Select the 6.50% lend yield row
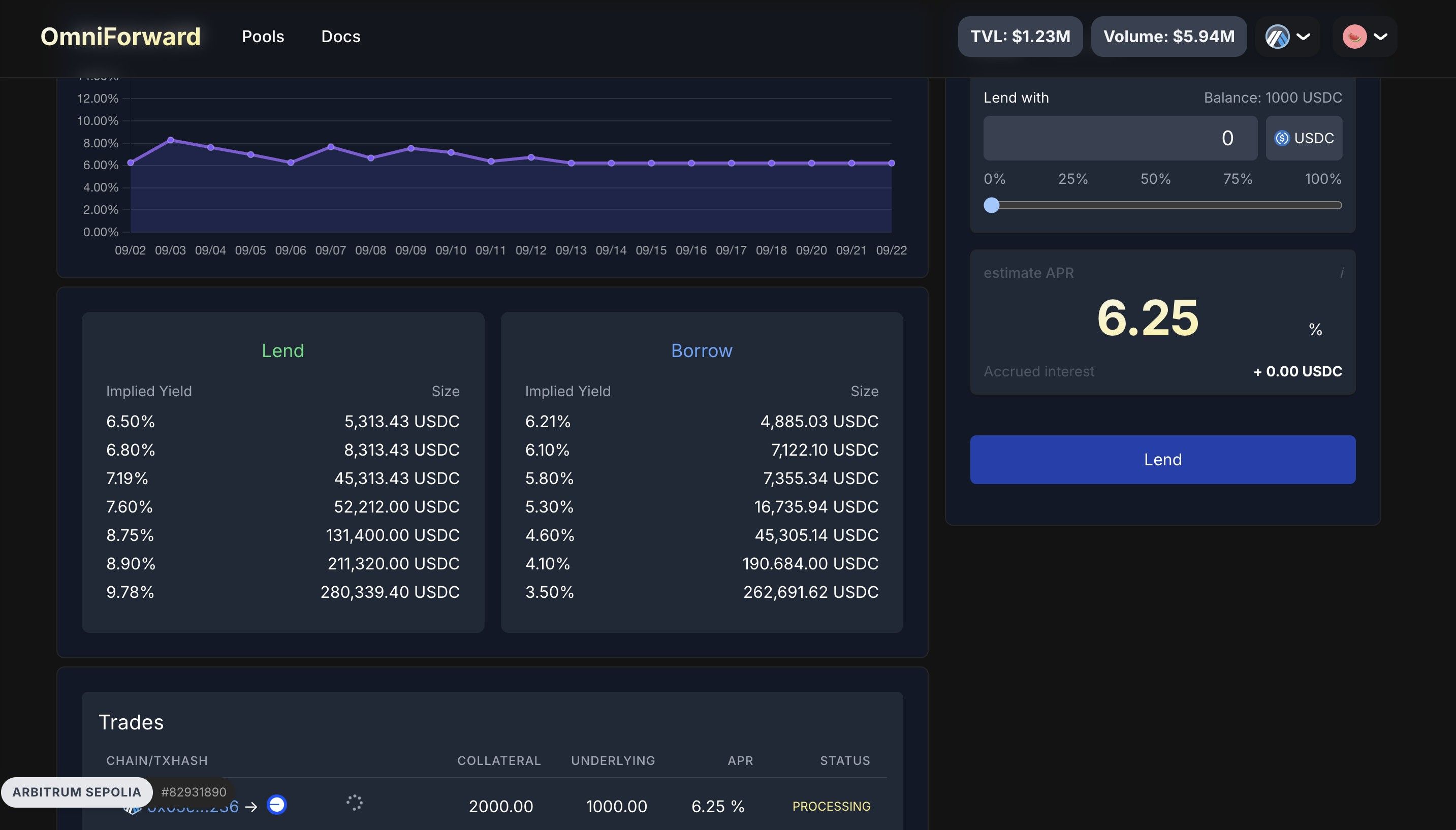Screen dimensions: 1456x830 click(x=283, y=421)
